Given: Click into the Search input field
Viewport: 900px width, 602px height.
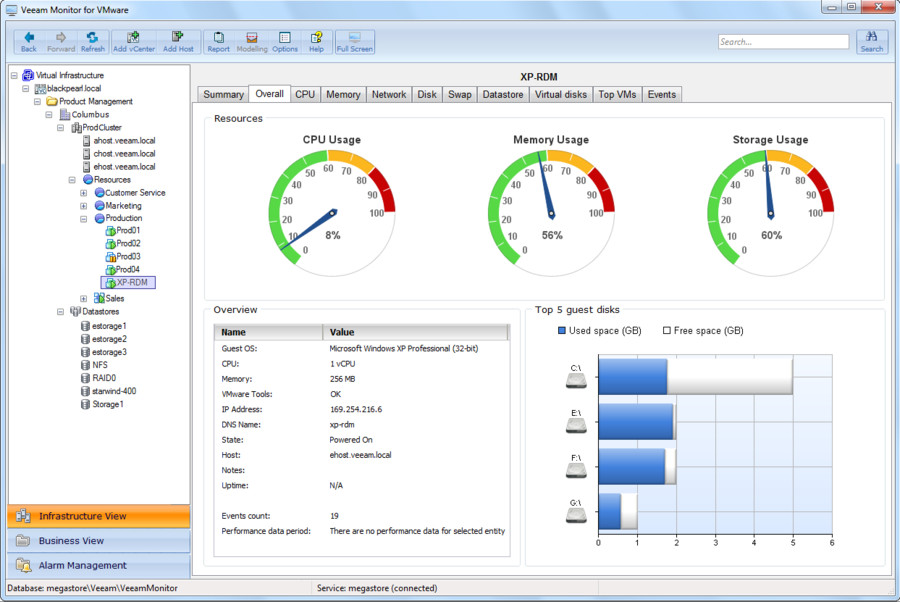Looking at the screenshot, I should tap(783, 42).
